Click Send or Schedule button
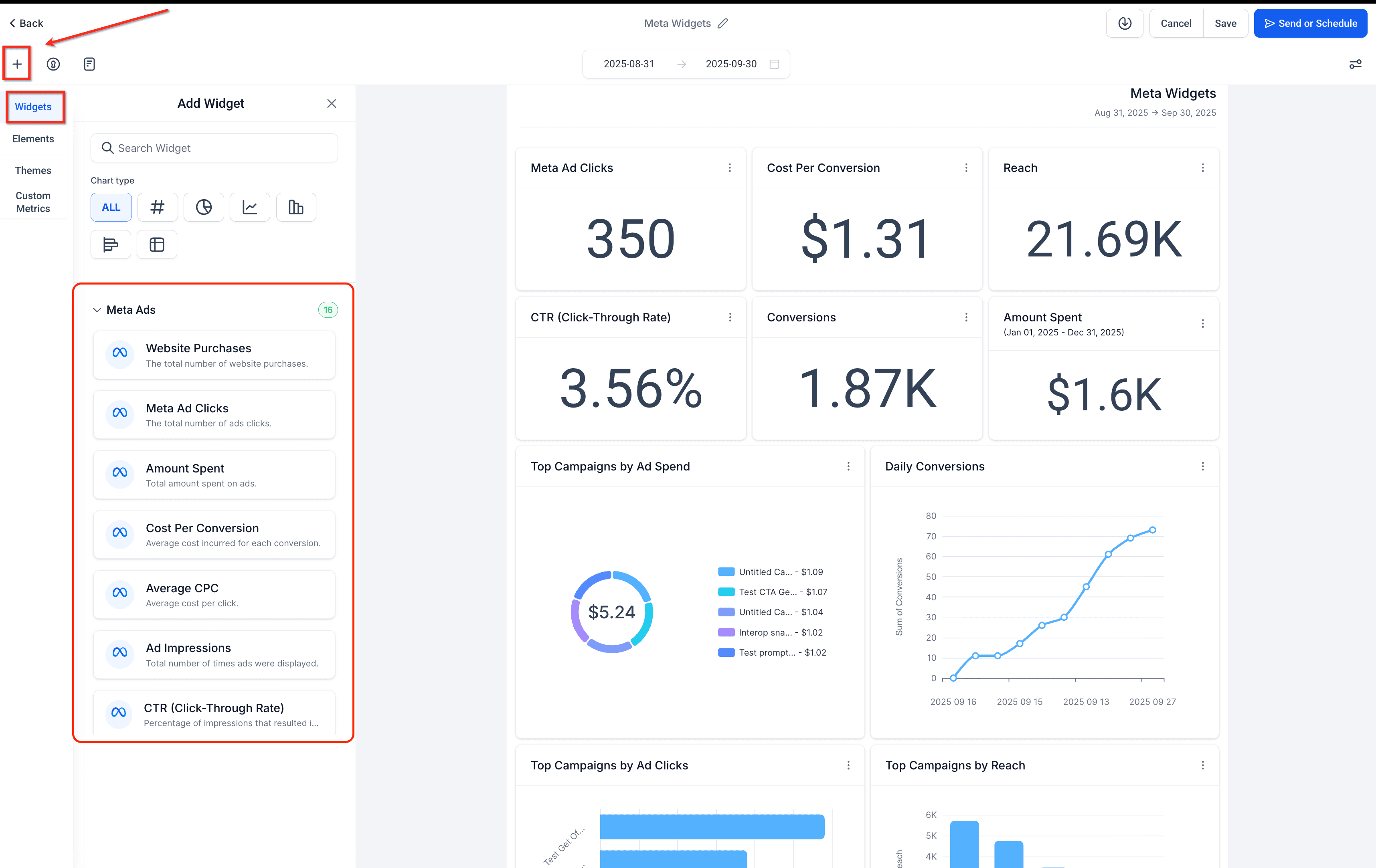The image size is (1376, 868). tap(1310, 23)
